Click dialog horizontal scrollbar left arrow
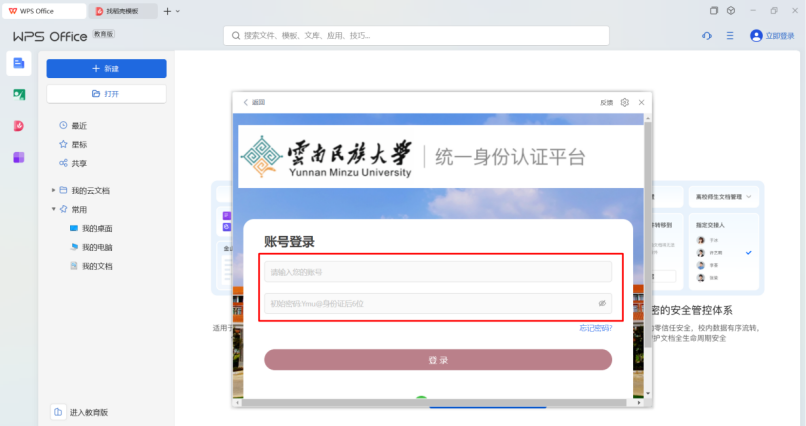This screenshot has height=426, width=806. click(237, 403)
